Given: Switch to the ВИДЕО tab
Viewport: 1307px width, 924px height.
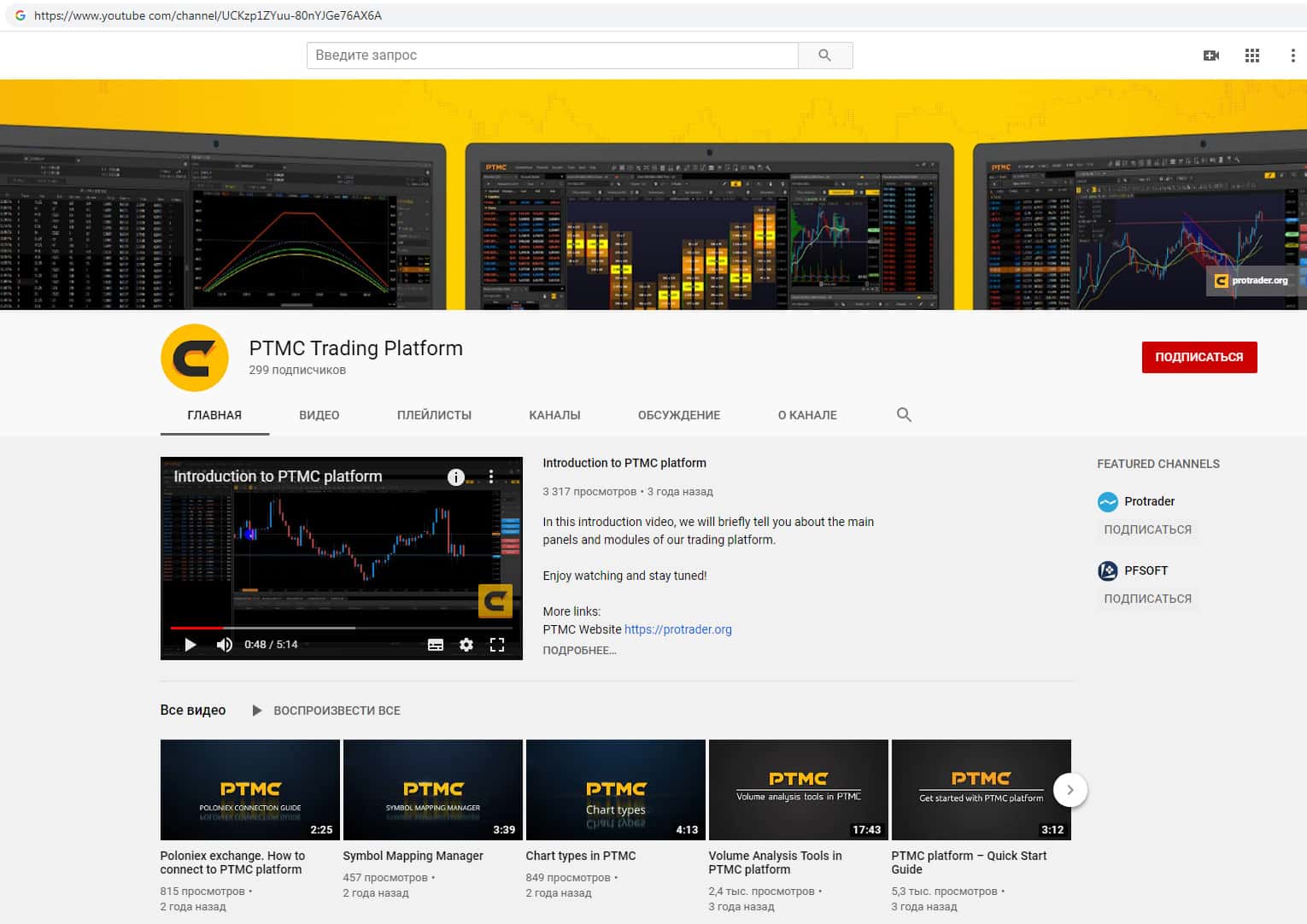Looking at the screenshot, I should click(319, 416).
